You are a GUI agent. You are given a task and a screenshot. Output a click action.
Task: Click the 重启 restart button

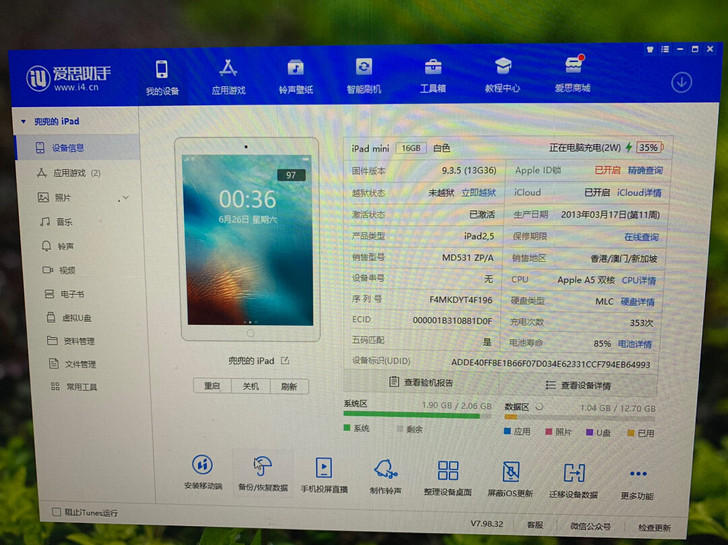click(x=212, y=386)
